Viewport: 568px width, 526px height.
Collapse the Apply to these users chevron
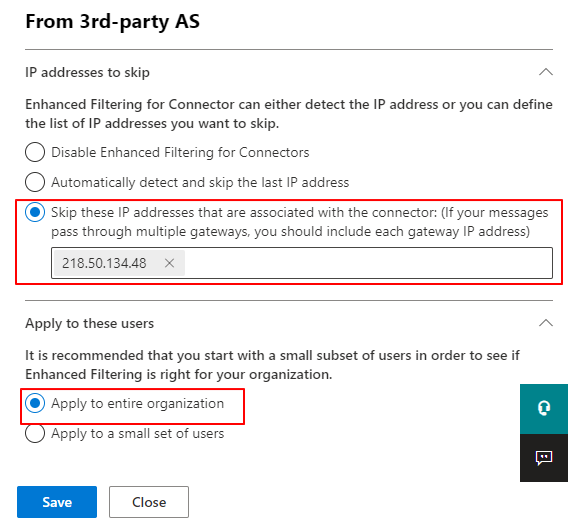pyautogui.click(x=546, y=323)
